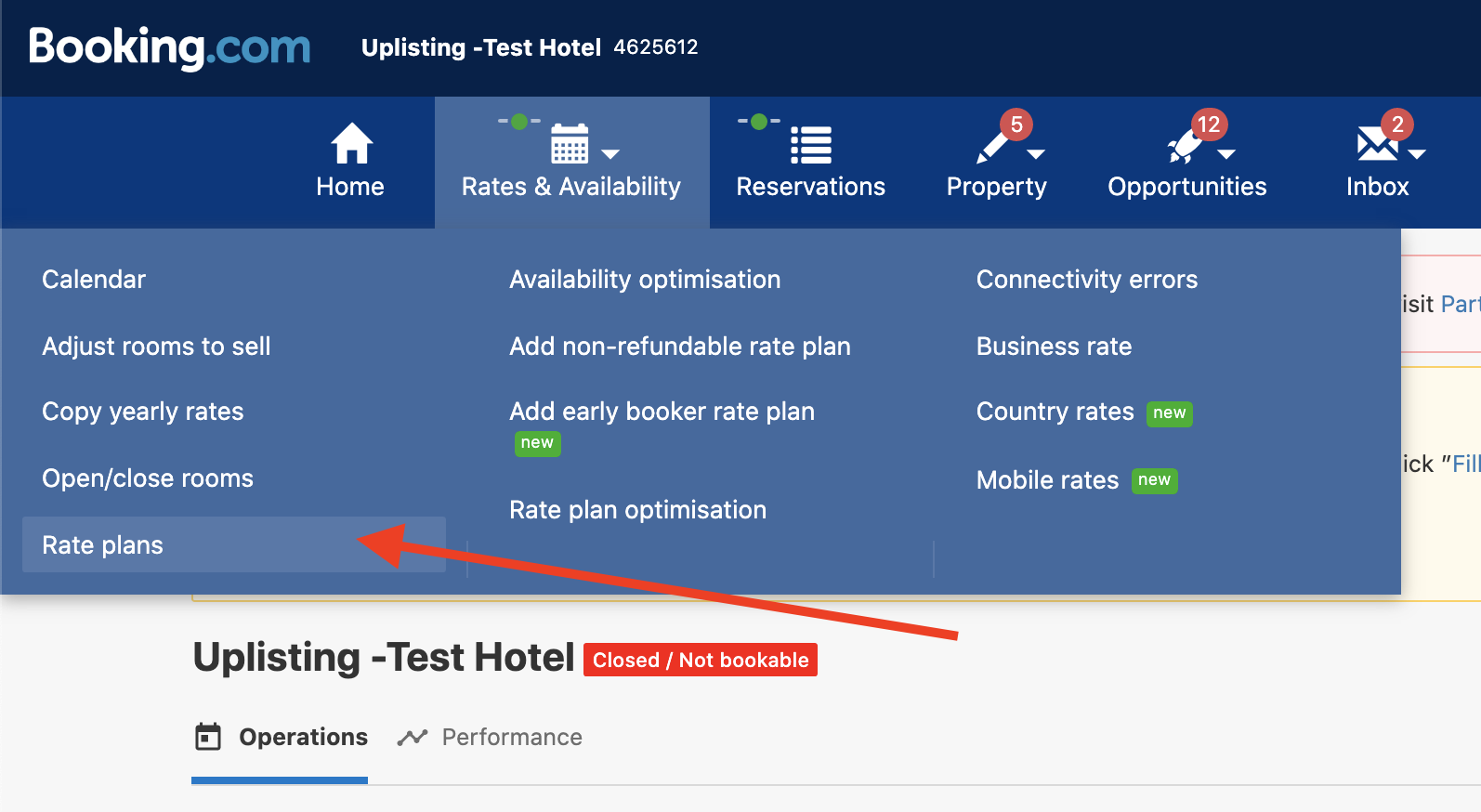Click the status indicator above Rates & Availability
Screen dimensions: 1481x812
point(519,121)
